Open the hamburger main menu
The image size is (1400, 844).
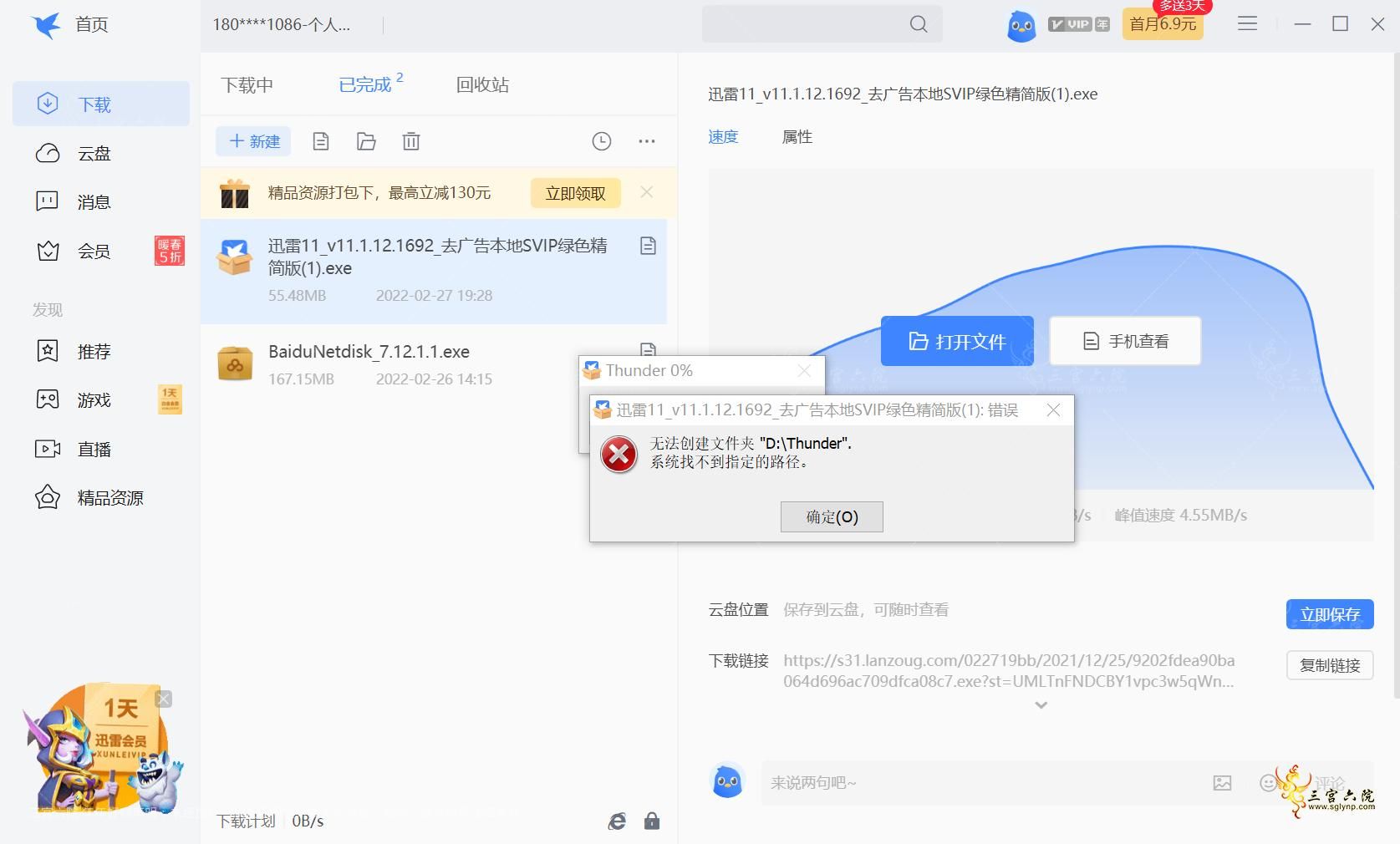[1247, 24]
